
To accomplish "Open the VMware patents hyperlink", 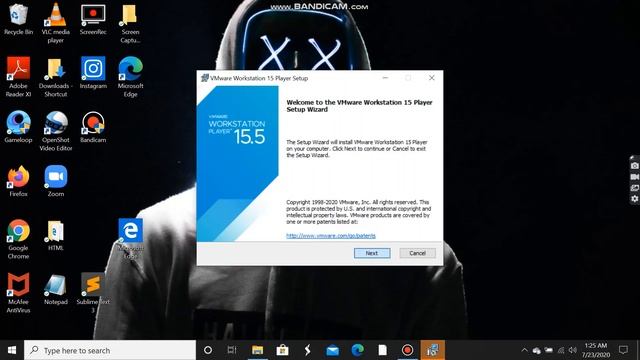I will click(331, 236).
